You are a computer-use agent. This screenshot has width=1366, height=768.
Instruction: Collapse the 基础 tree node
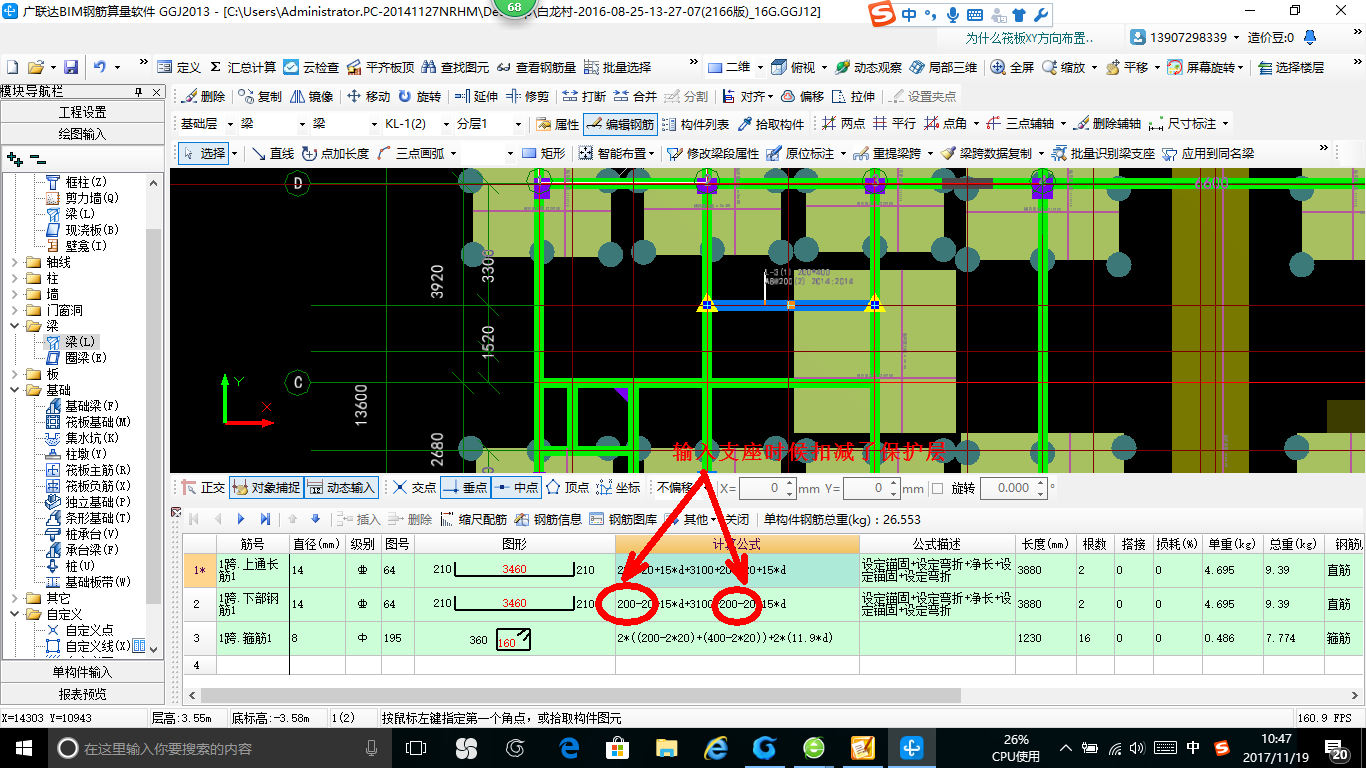coord(15,390)
